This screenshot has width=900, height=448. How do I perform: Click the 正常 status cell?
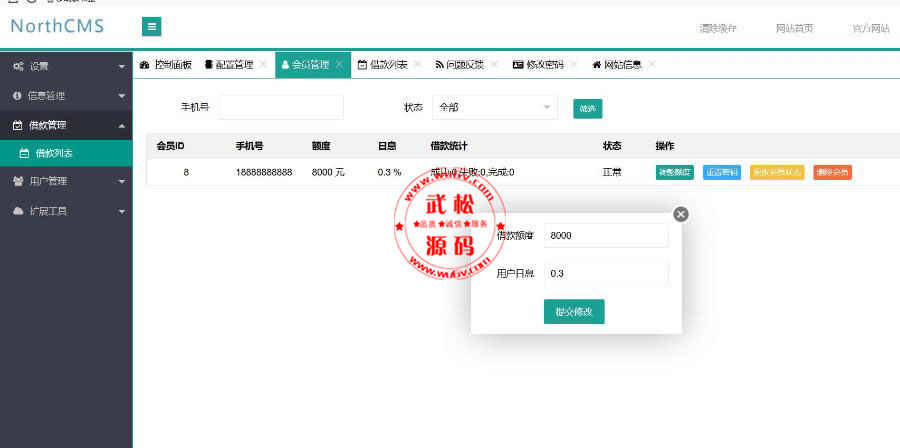click(612, 172)
